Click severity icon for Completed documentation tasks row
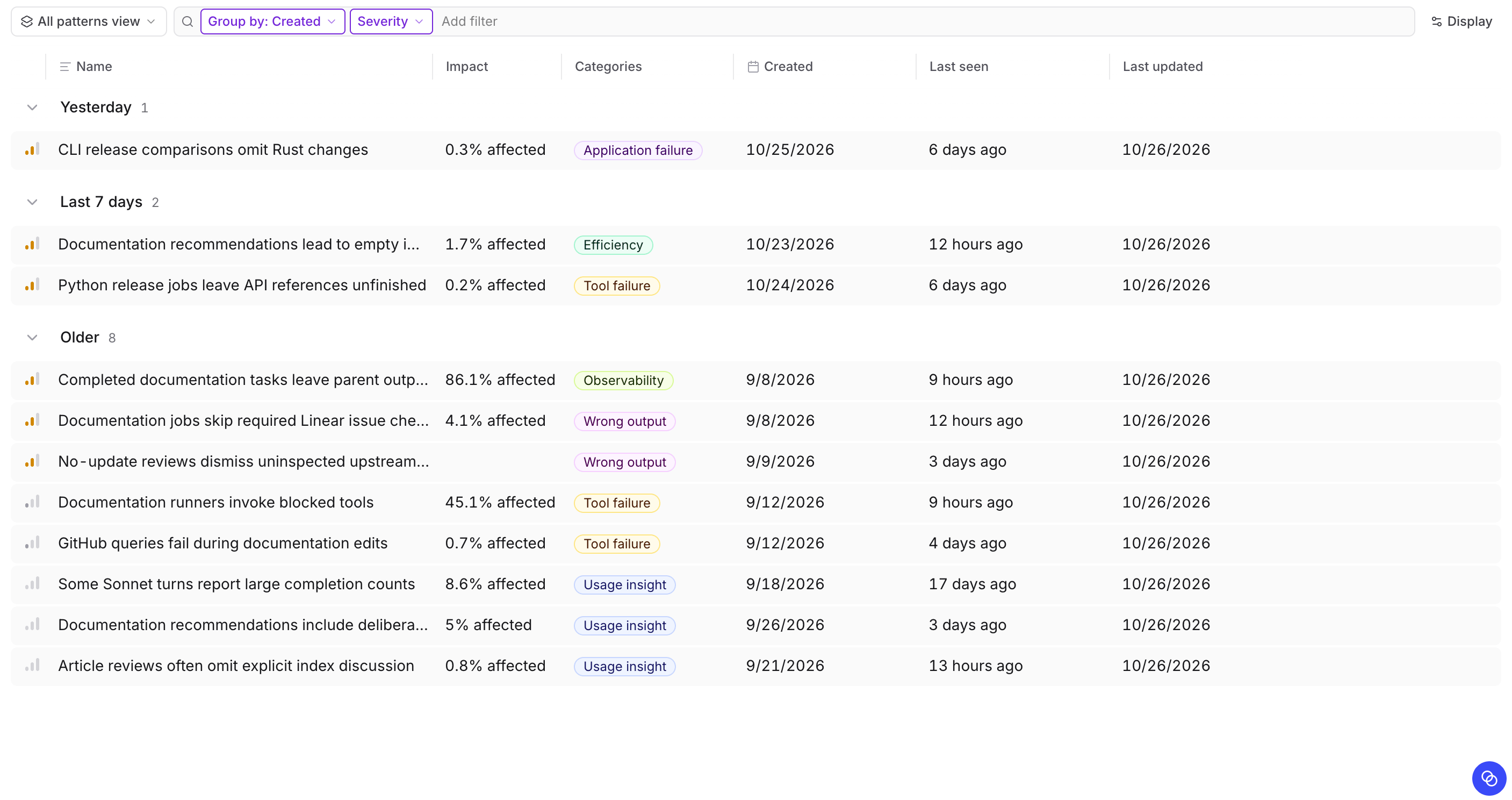The width and height of the screenshot is (1512, 800). [32, 380]
